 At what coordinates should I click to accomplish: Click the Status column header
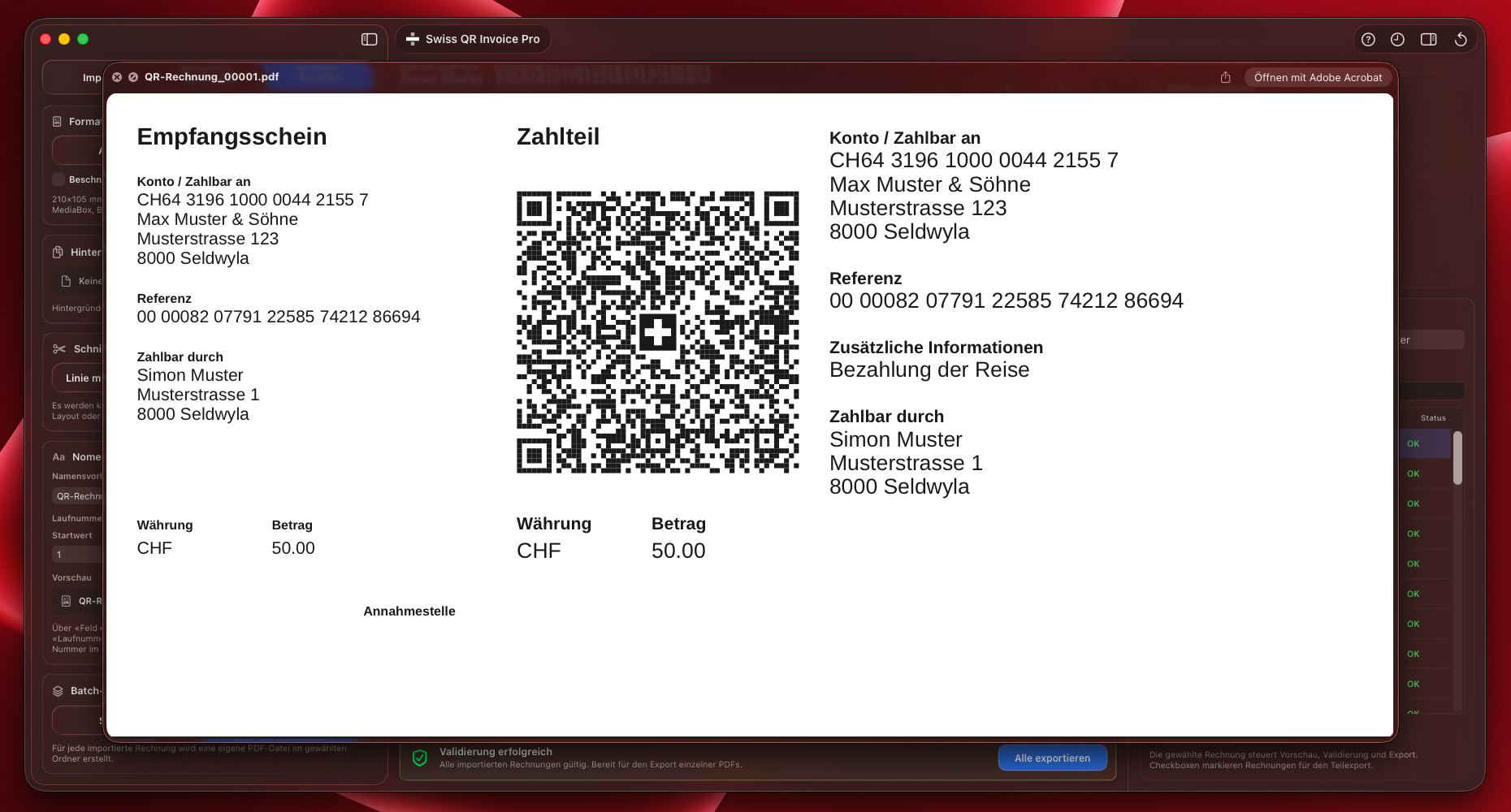pyautogui.click(x=1433, y=417)
